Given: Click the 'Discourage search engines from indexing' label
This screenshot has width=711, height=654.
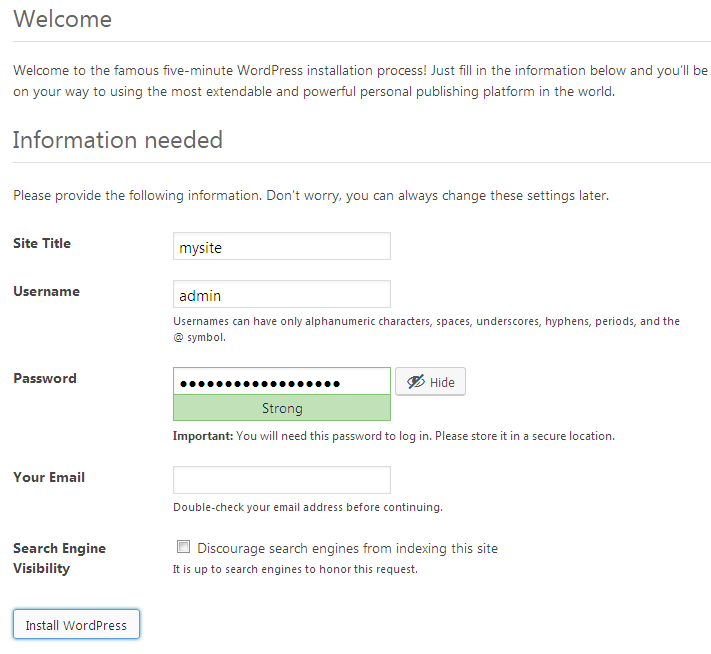Looking at the screenshot, I should (347, 548).
